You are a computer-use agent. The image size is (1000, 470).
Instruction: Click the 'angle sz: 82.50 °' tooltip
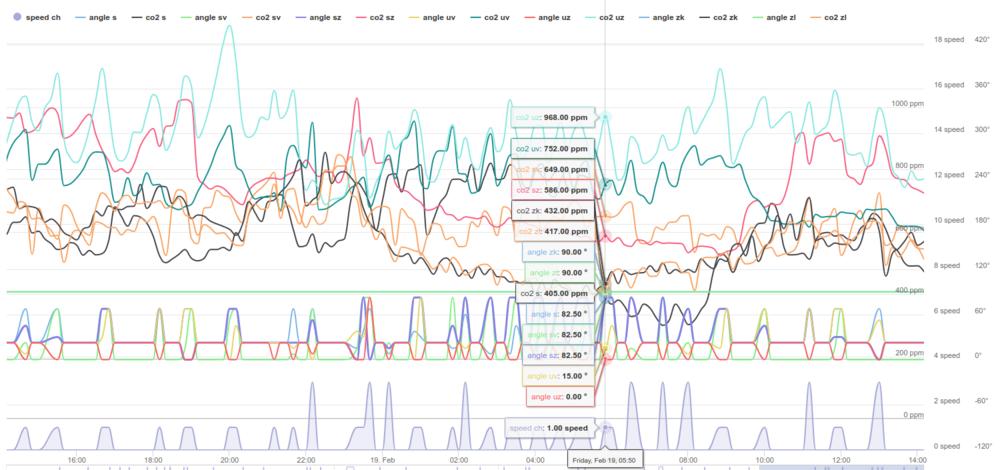coord(558,355)
